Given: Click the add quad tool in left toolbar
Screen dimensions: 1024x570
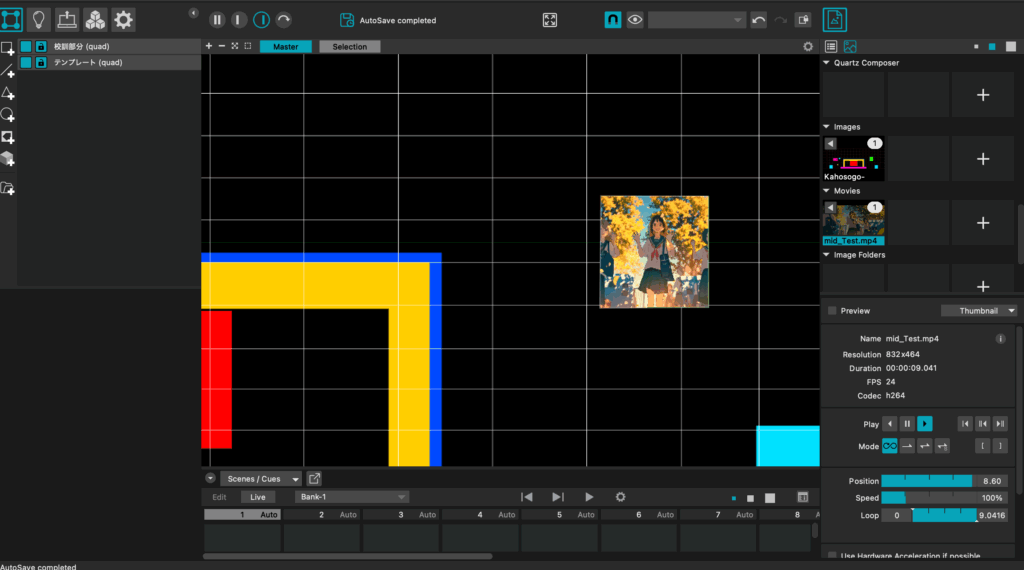Looking at the screenshot, I should click(8, 48).
